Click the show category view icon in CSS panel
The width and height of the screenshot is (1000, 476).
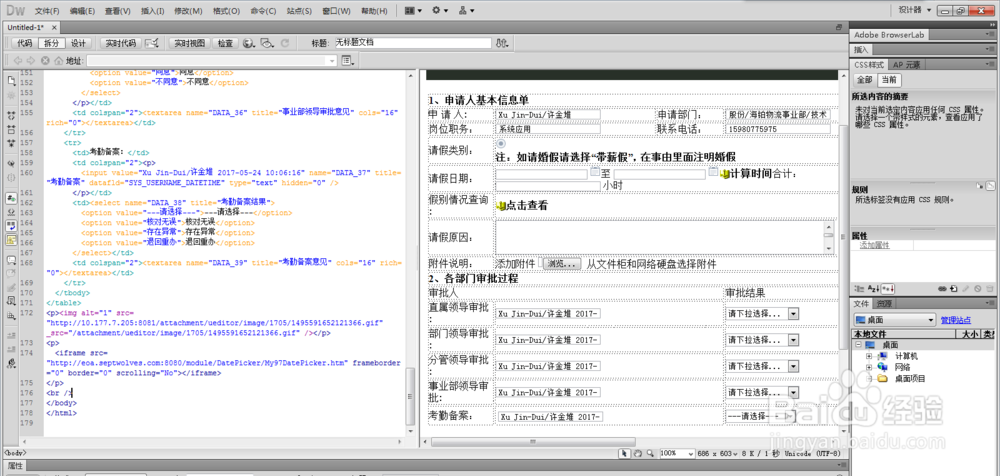(x=858, y=288)
